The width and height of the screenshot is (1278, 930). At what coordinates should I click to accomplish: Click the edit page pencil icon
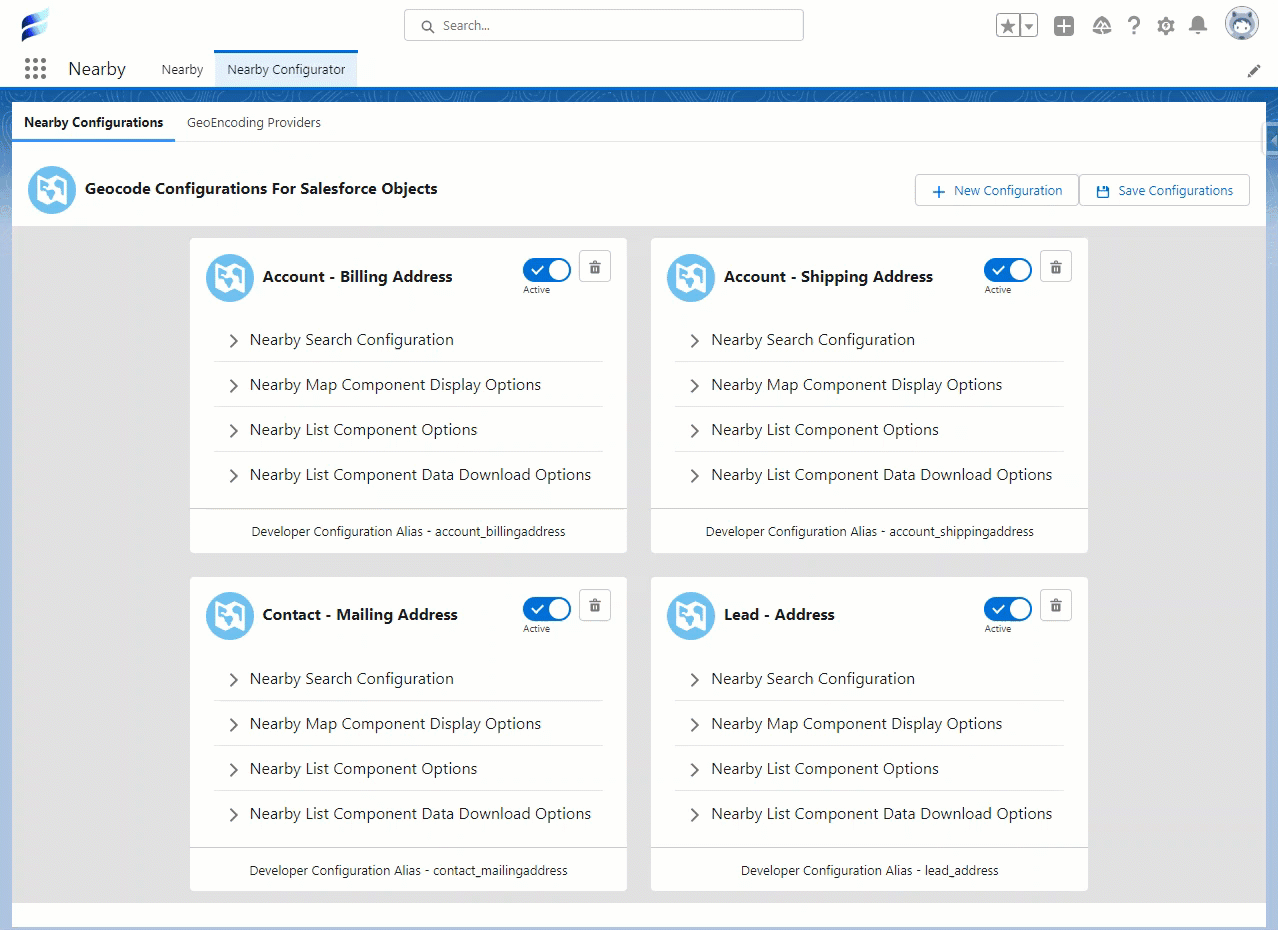click(x=1254, y=71)
